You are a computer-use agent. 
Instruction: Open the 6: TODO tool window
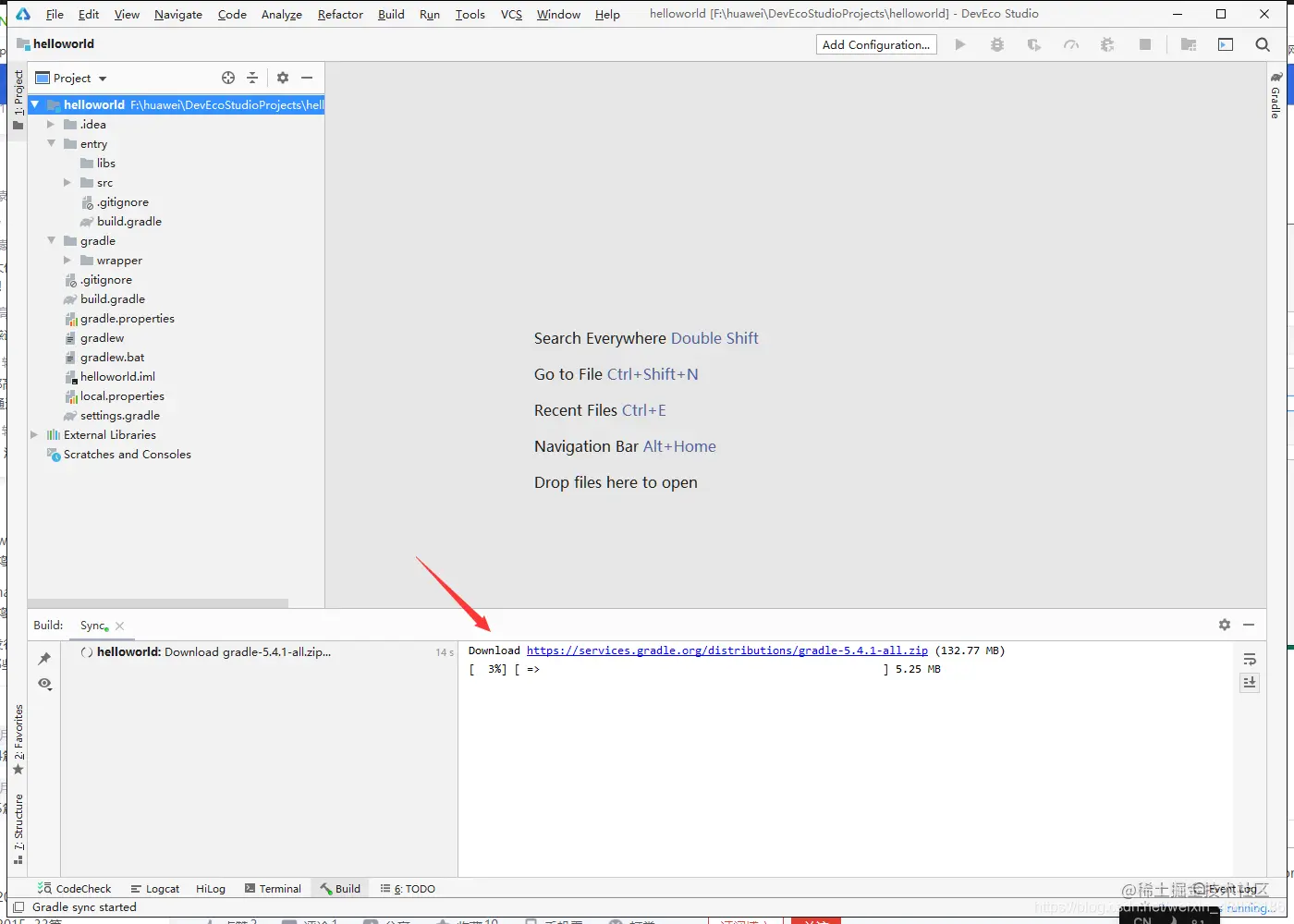pyautogui.click(x=408, y=888)
